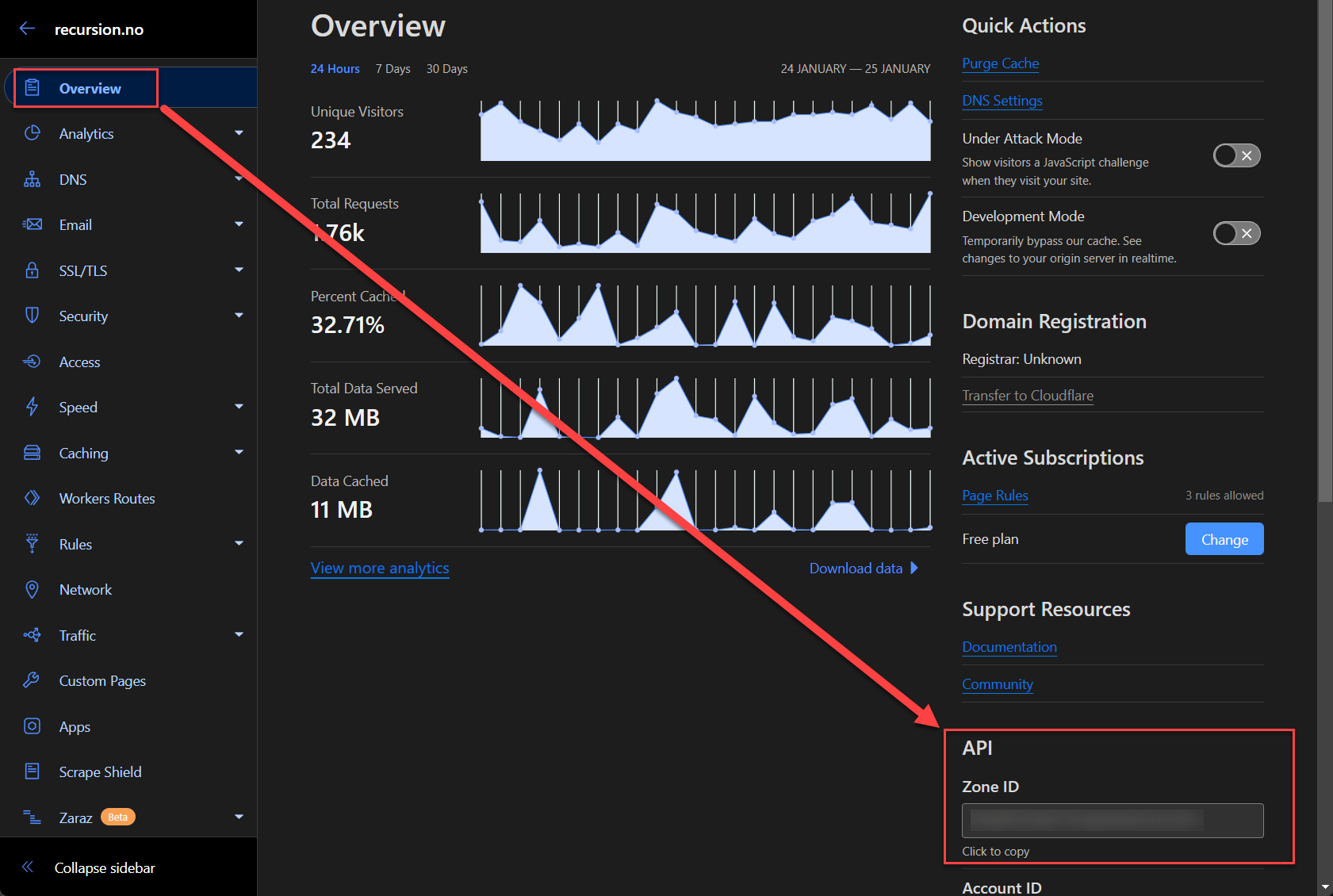Select the Workers Routes icon
Image resolution: width=1333 pixels, height=896 pixels.
33,498
